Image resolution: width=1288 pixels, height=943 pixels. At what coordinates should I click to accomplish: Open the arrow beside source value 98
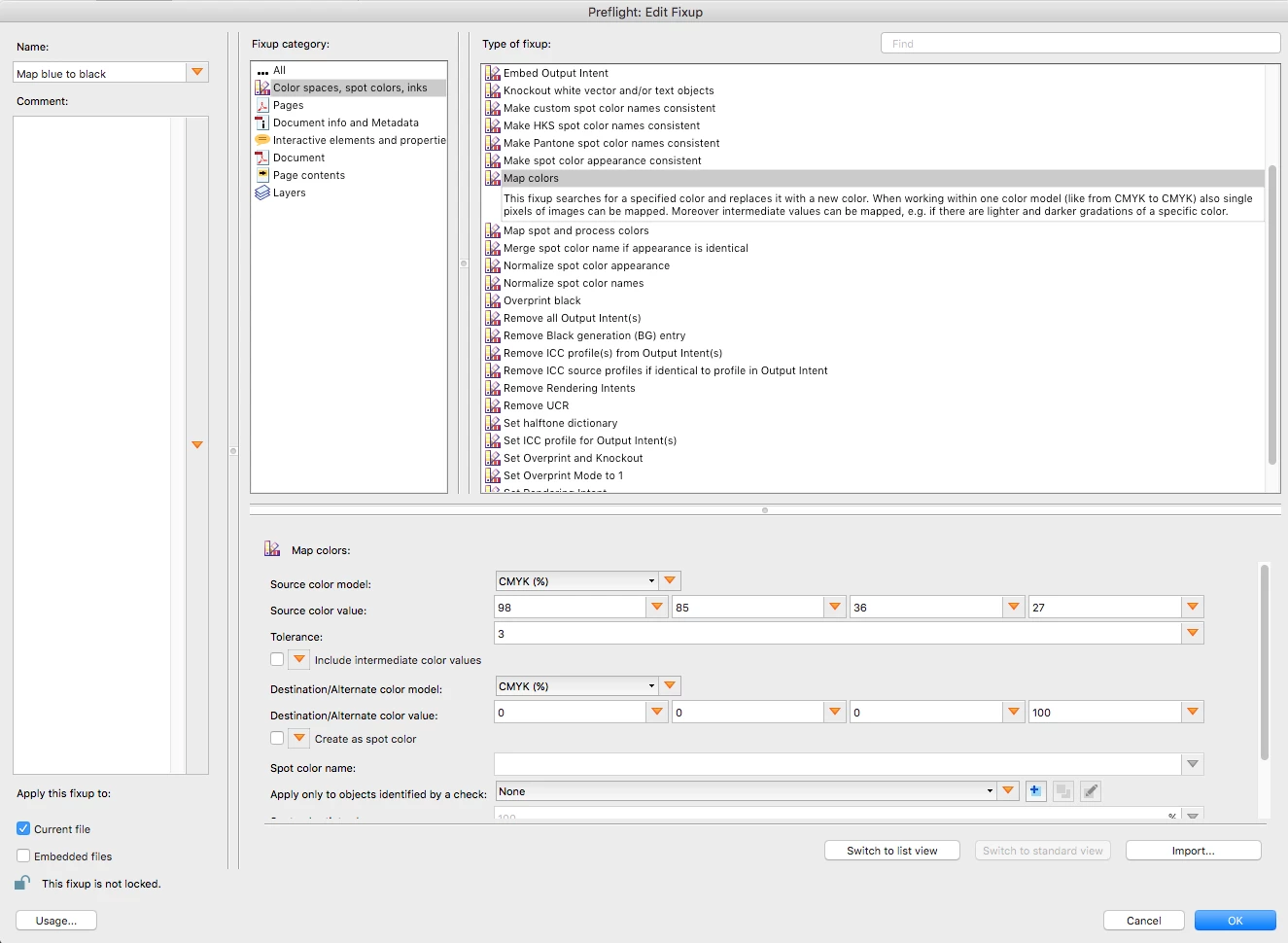657,607
